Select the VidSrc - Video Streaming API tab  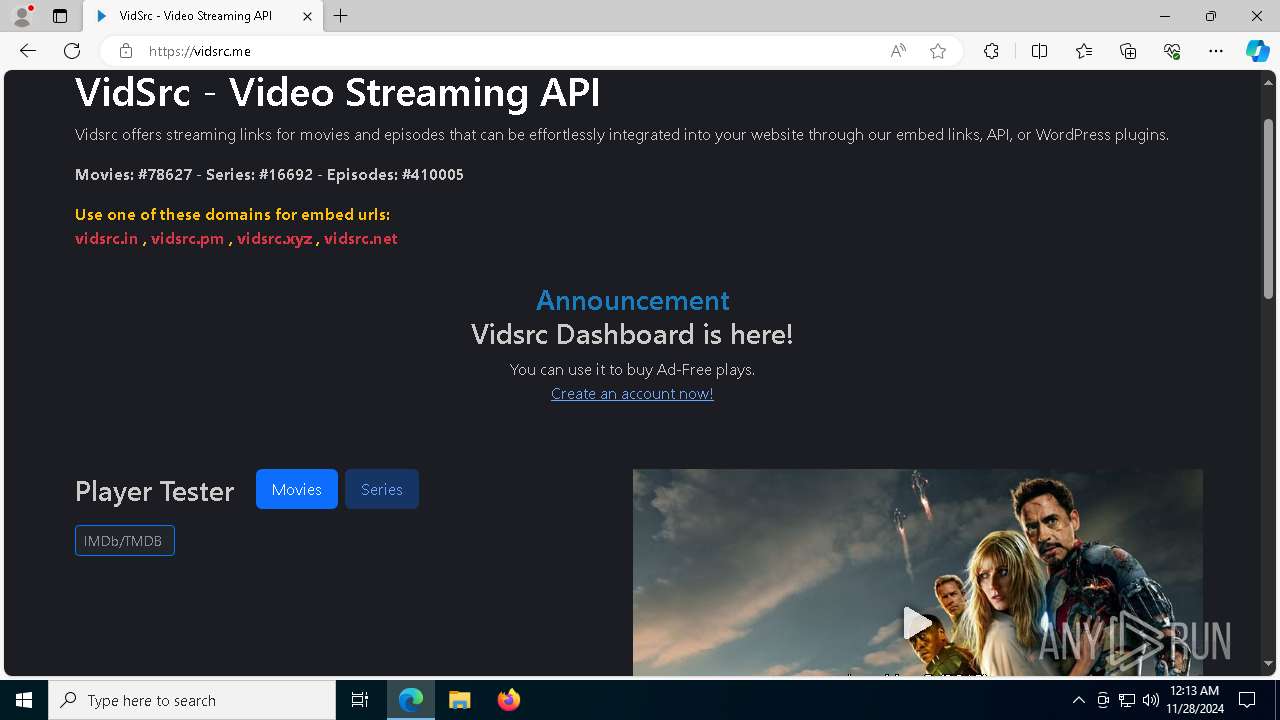(204, 16)
